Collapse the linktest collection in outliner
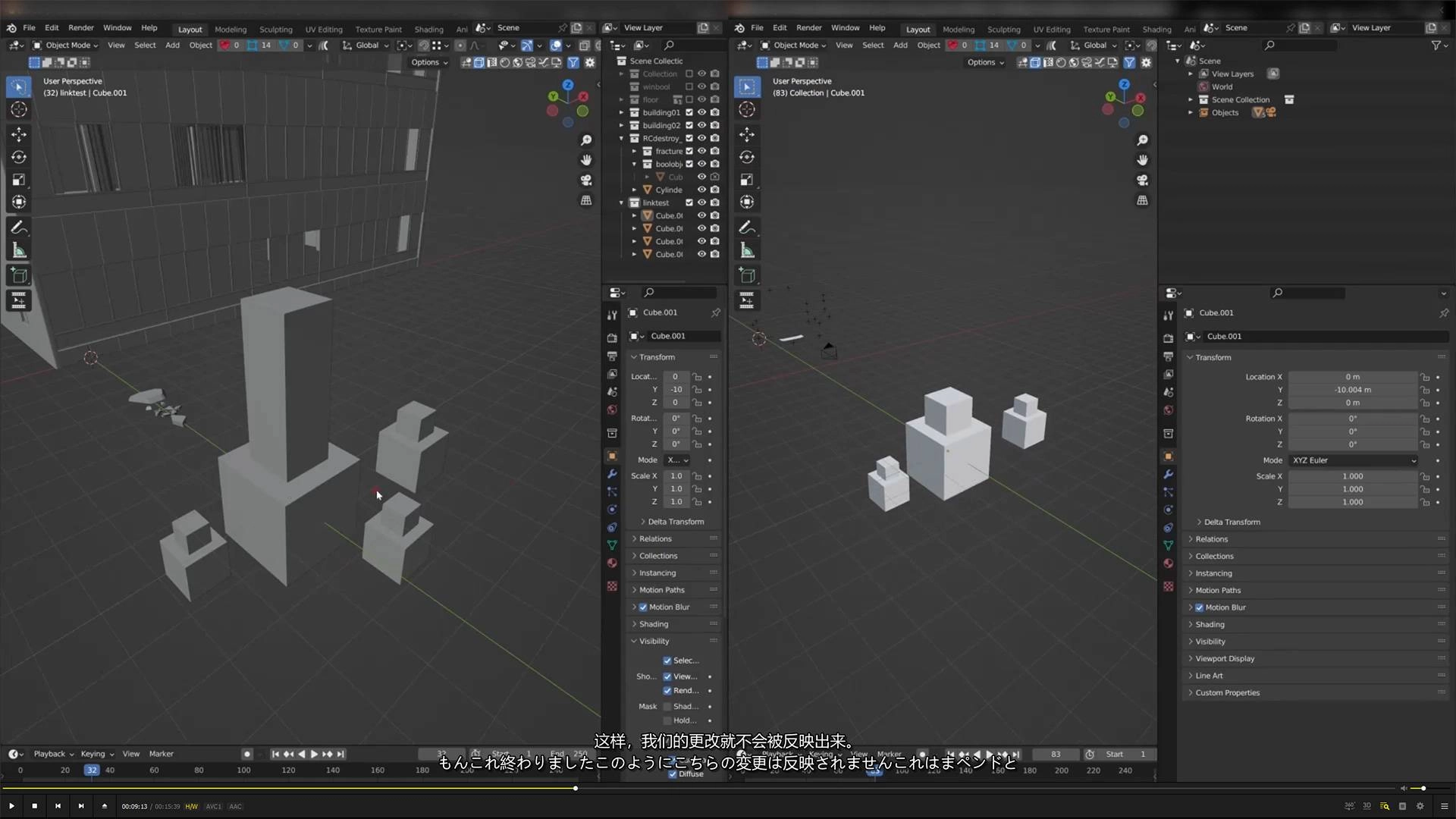1456x819 pixels. [621, 202]
